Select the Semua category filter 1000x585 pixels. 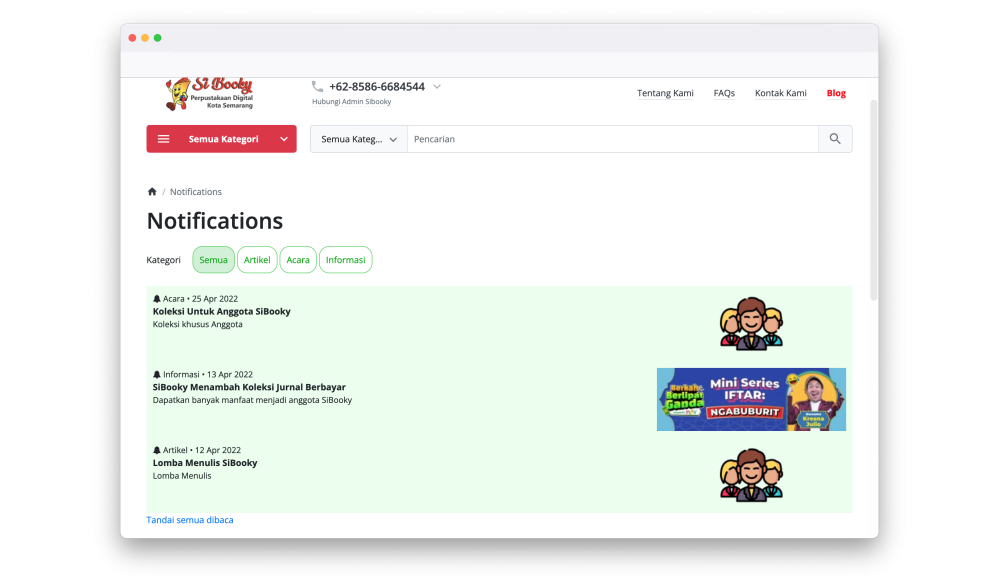(x=213, y=260)
